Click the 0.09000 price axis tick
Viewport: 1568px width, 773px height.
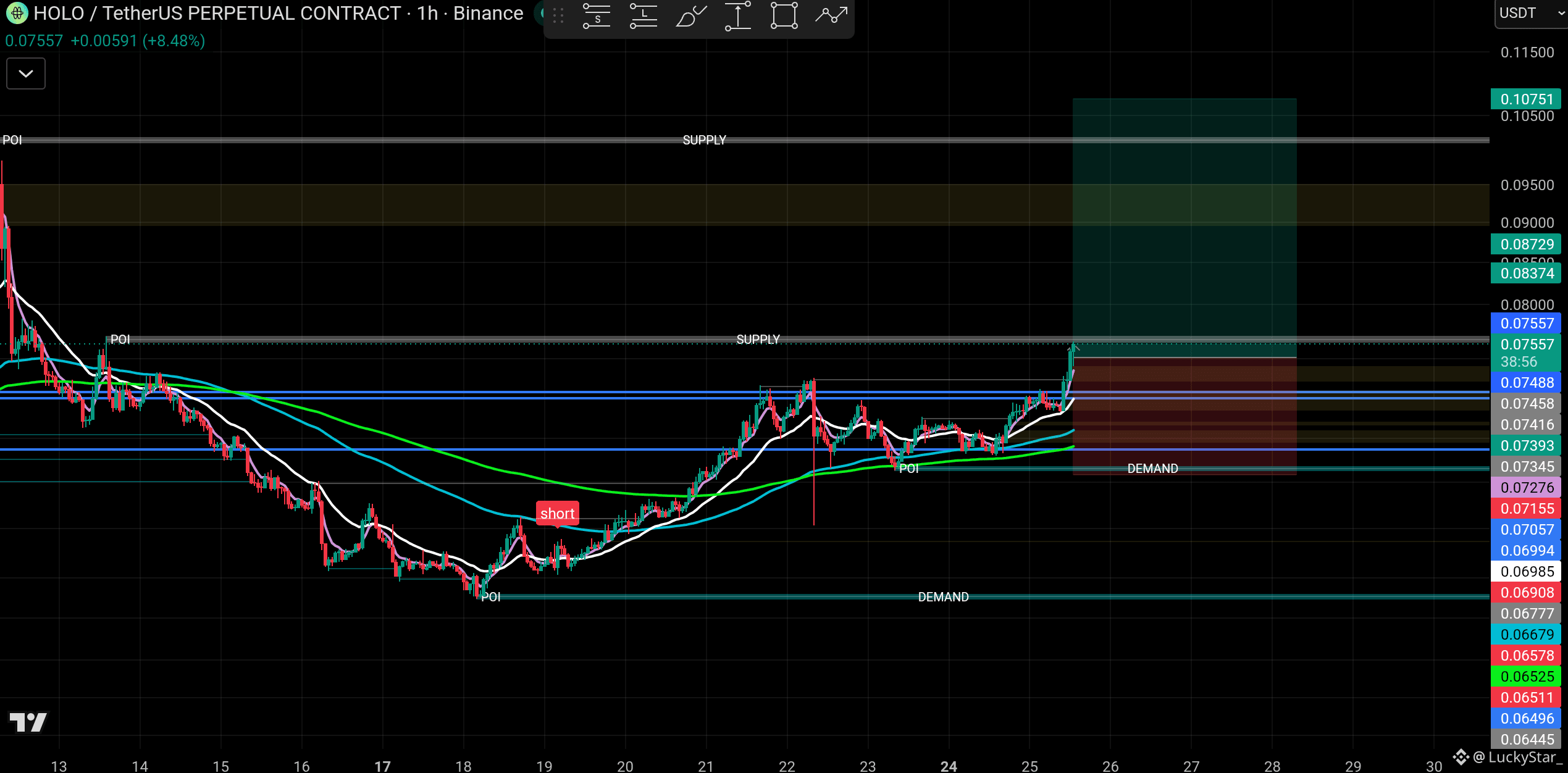[x=1527, y=223]
